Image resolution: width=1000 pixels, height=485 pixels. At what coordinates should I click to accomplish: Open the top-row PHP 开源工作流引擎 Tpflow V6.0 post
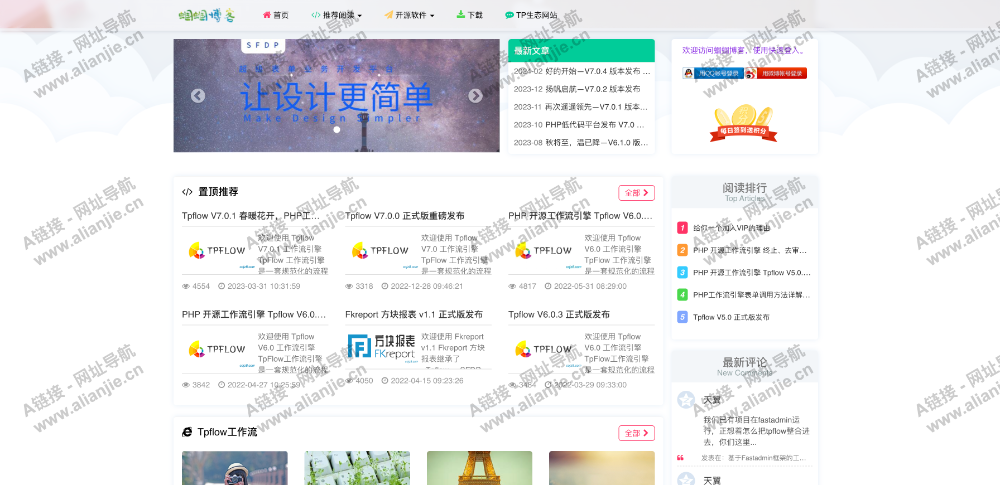click(581, 216)
